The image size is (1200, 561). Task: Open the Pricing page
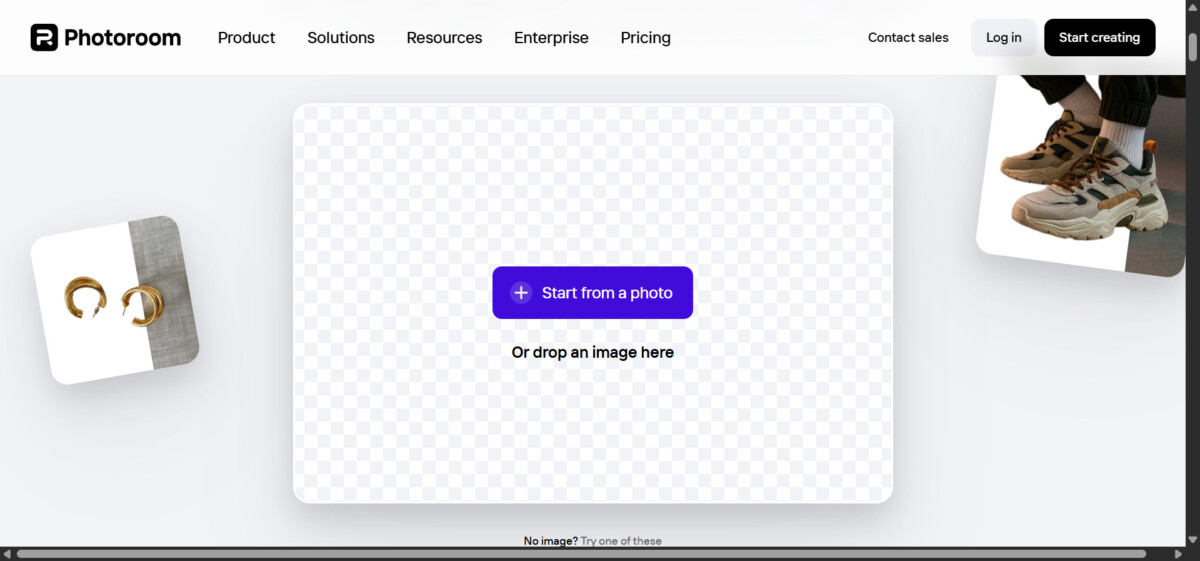(645, 38)
